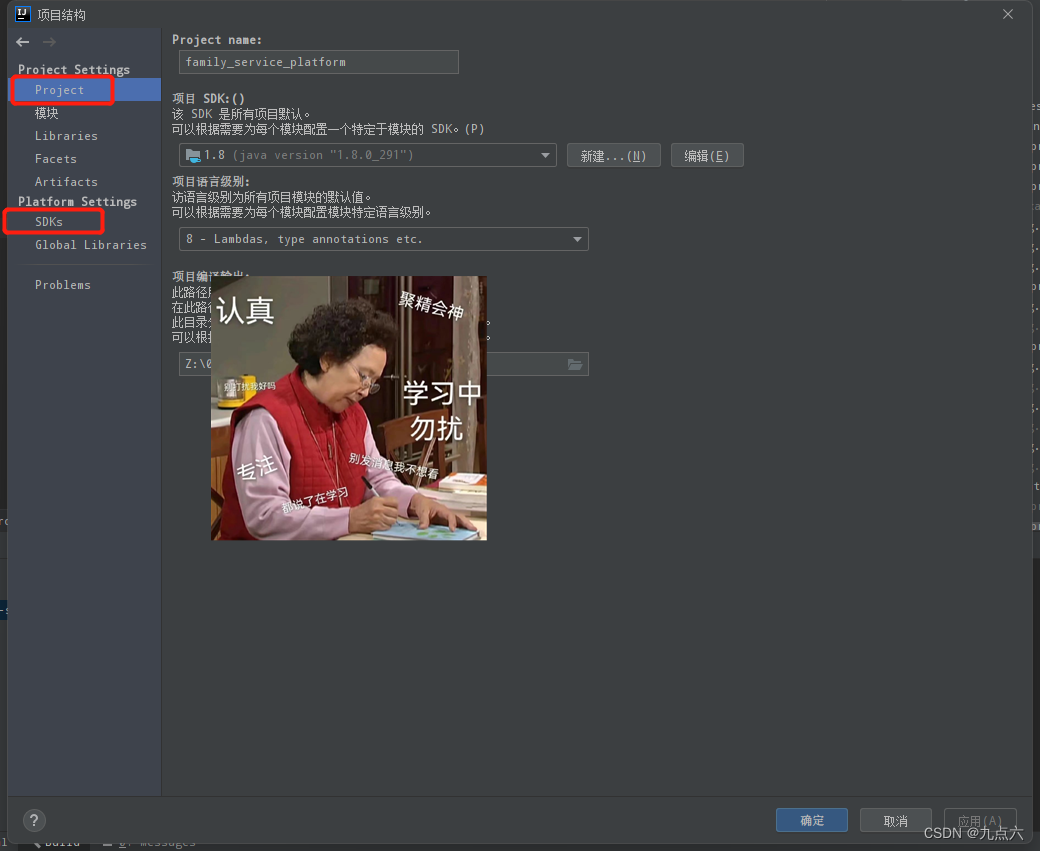The height and width of the screenshot is (851, 1040).
Task: View the Problems section
Action: (62, 284)
